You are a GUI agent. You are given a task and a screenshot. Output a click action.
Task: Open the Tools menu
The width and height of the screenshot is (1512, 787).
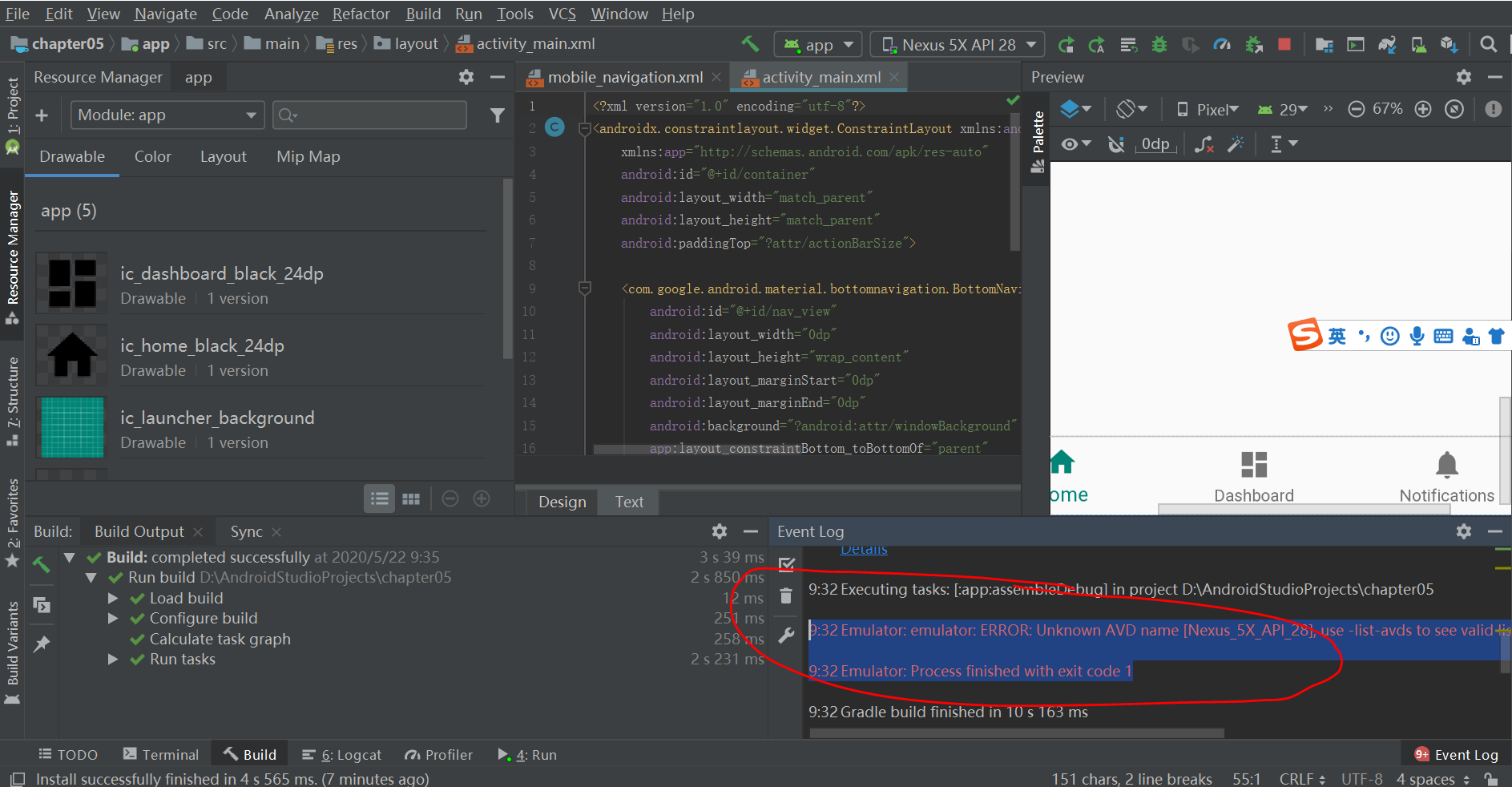[x=515, y=14]
